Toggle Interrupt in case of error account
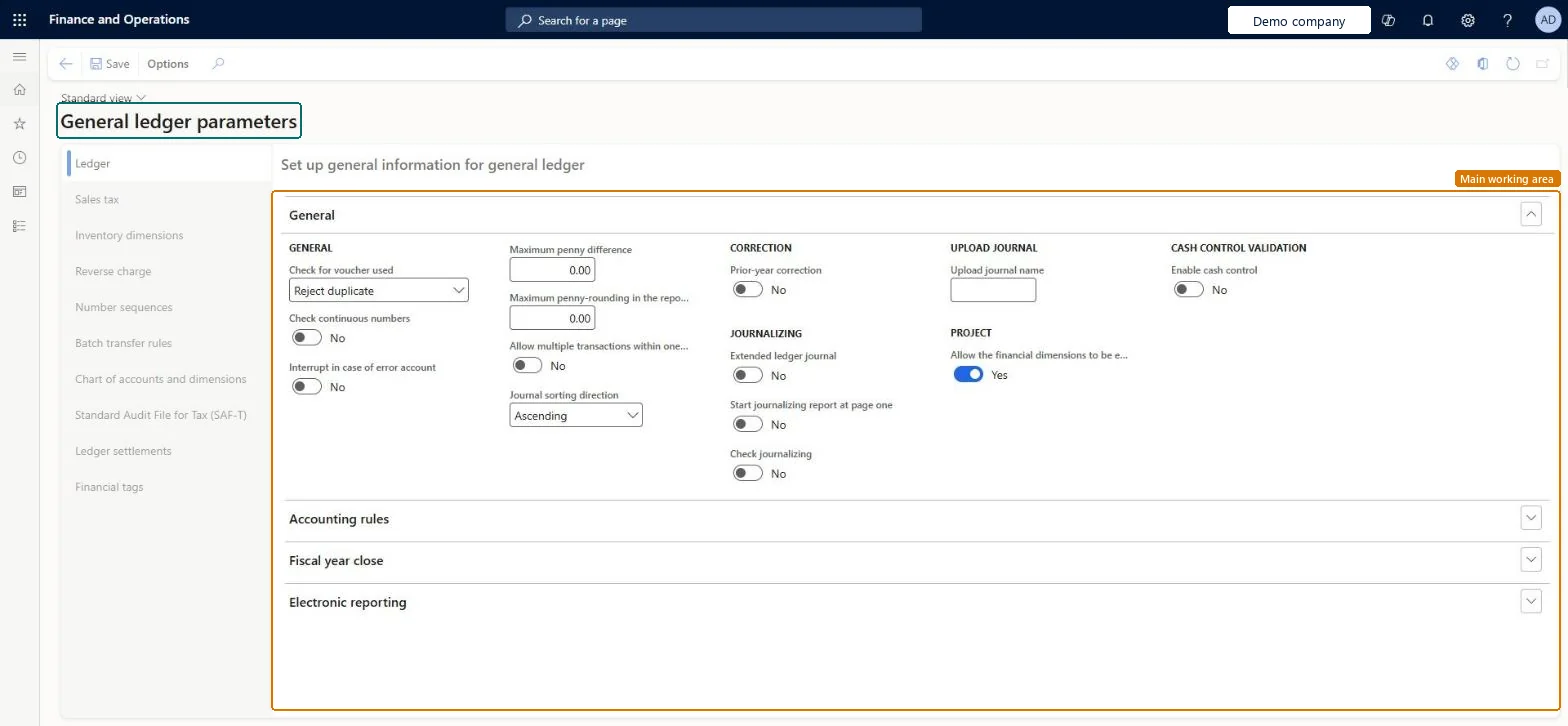 pyautogui.click(x=307, y=387)
